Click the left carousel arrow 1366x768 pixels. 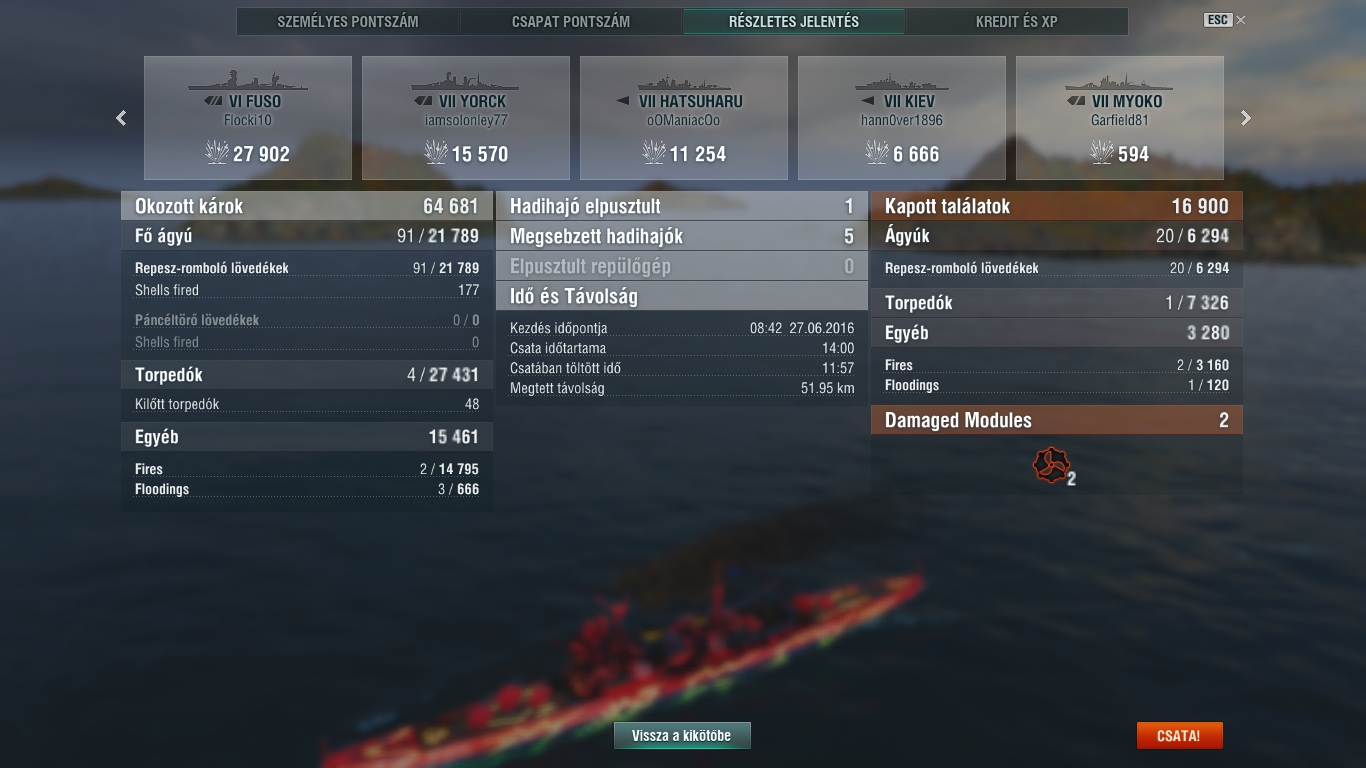pyautogui.click(x=121, y=118)
